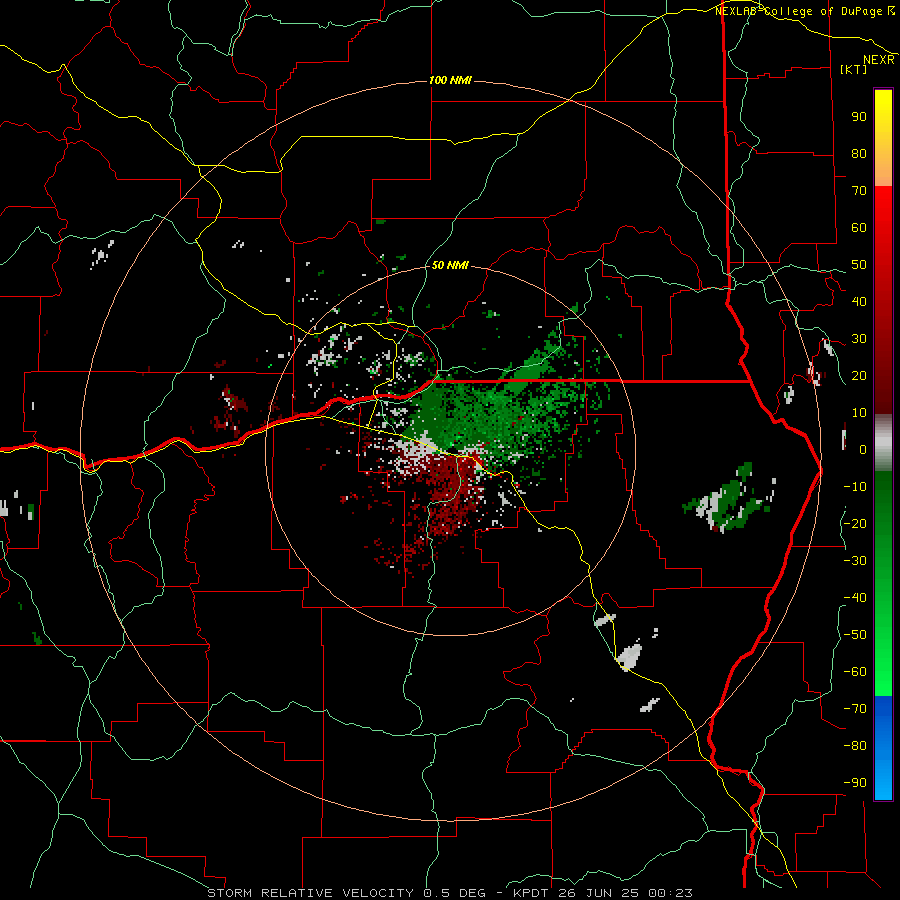This screenshot has height=900, width=900.
Task: Click the '100 NMI' range ring label
Action: pos(450,80)
